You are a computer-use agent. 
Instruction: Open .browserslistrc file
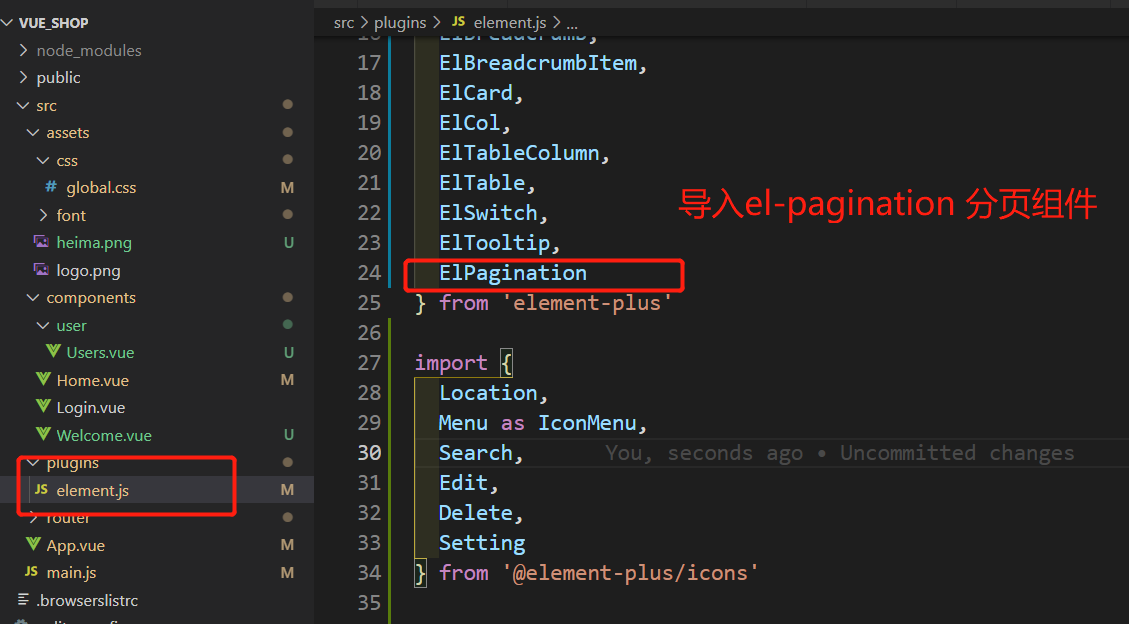coord(87,600)
